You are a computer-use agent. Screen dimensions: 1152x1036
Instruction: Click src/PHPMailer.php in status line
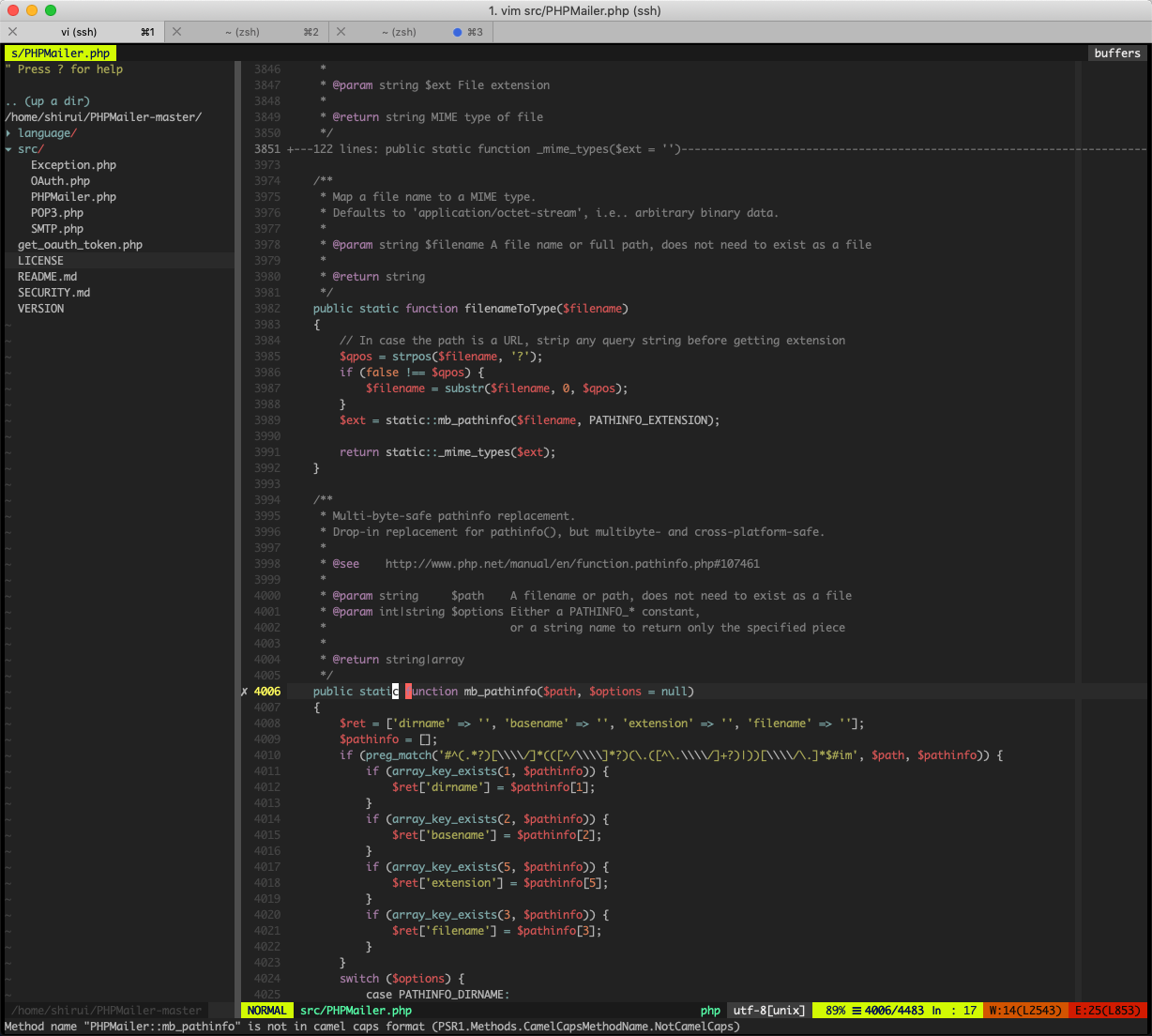tap(356, 1011)
